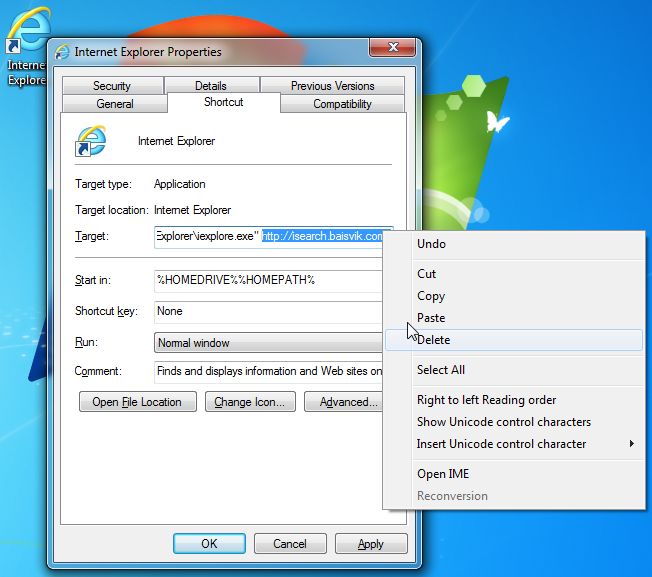Choose Undo from the context menu
The height and width of the screenshot is (577, 652).
point(515,244)
